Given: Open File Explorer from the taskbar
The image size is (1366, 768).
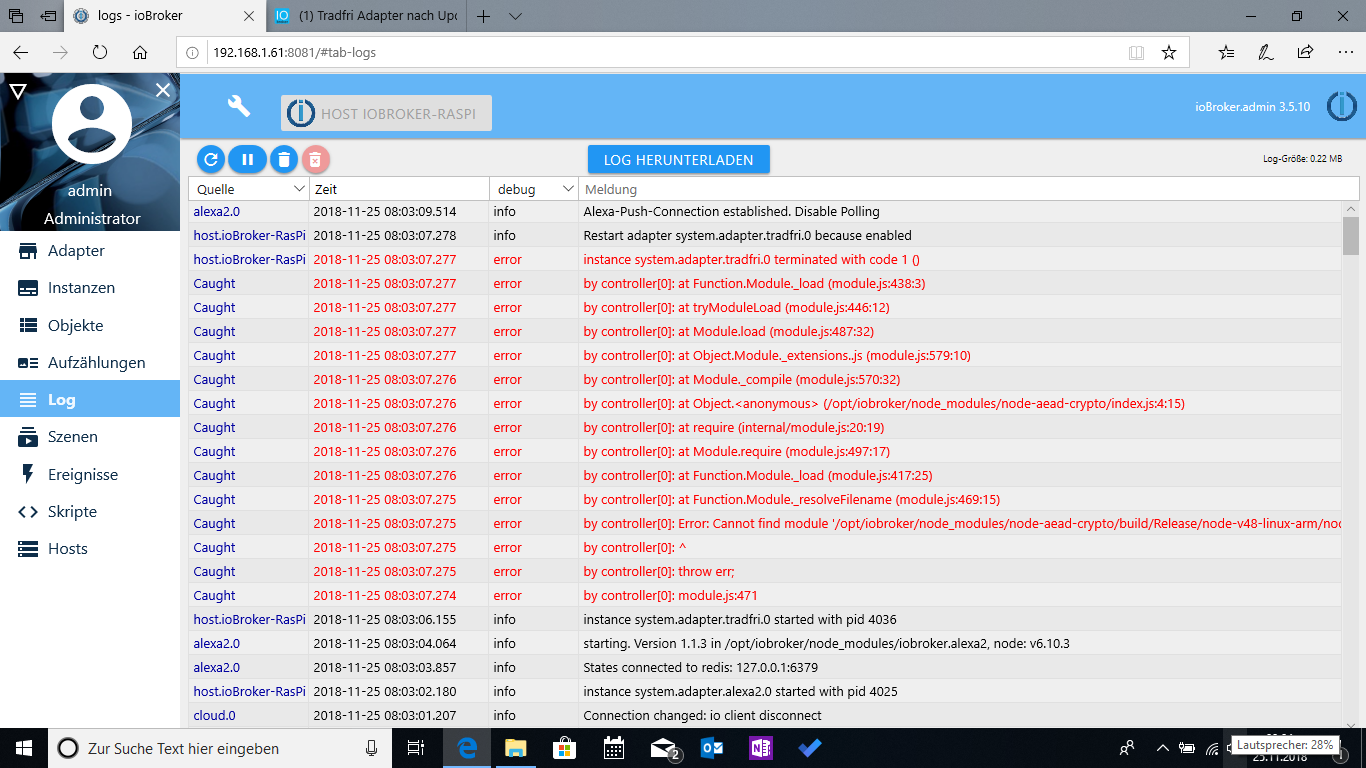Looking at the screenshot, I should 515,748.
